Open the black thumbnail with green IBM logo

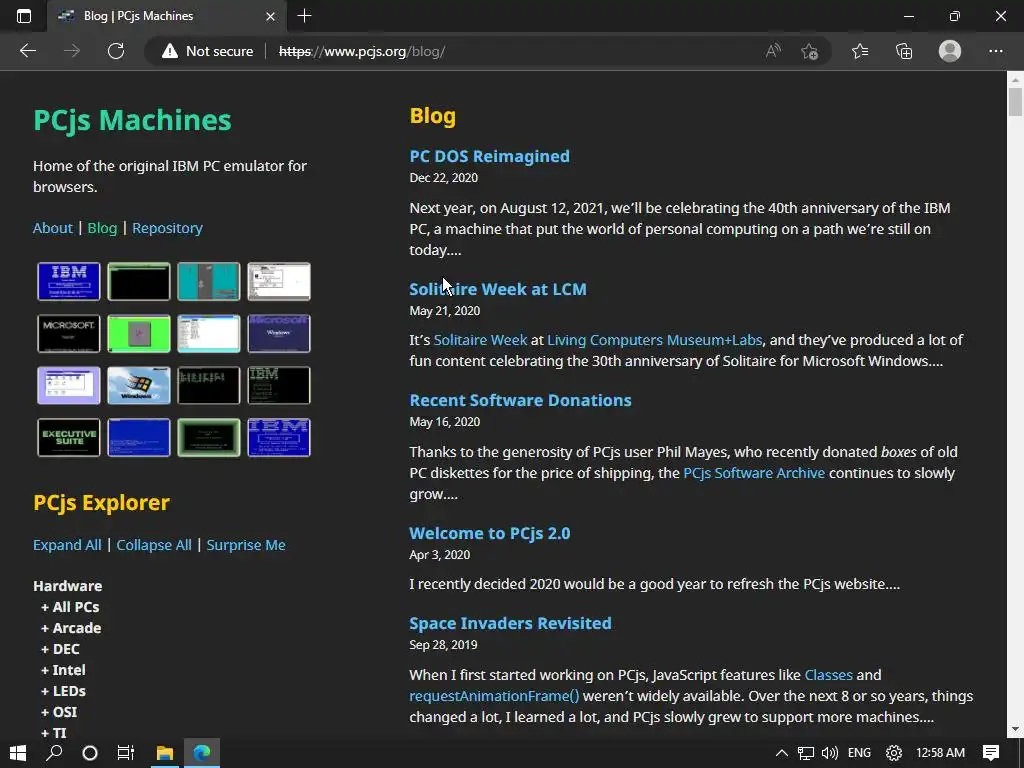279,385
